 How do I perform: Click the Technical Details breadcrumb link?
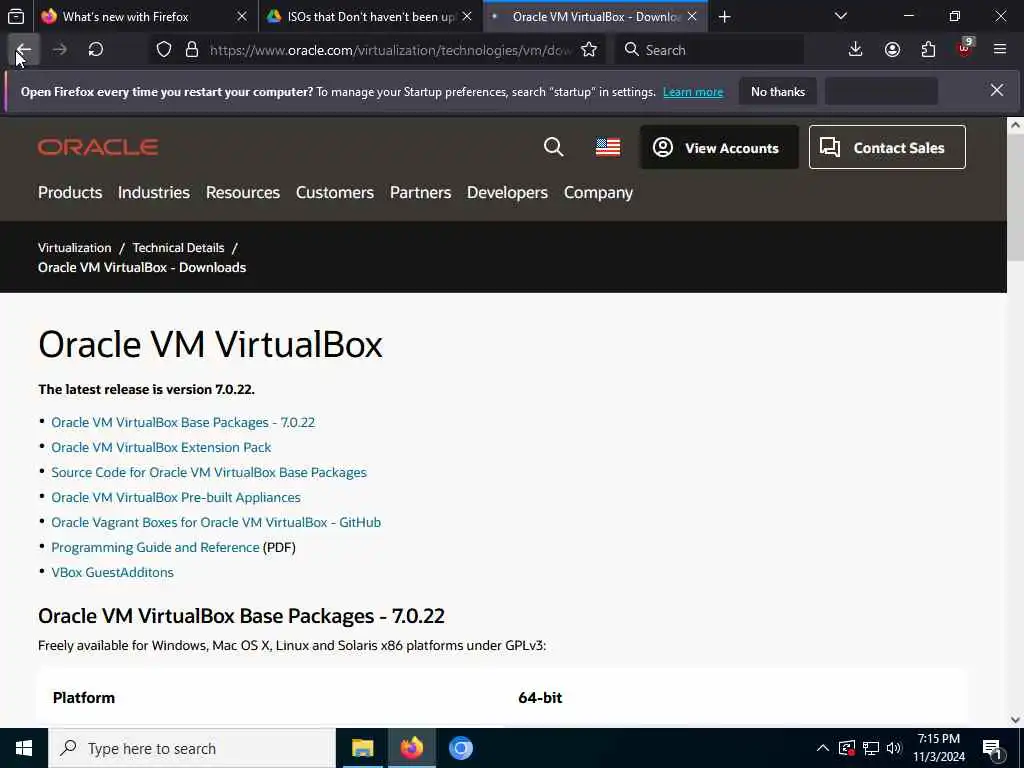tap(178, 248)
